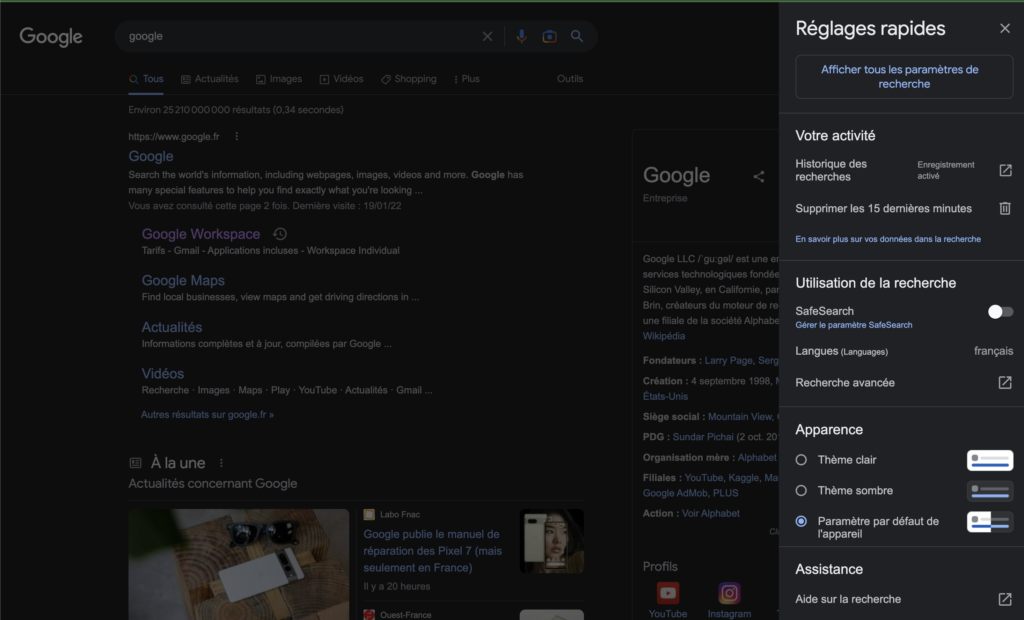Click Historique des recherches label
Viewport: 1024px width, 620px height.
[831, 171]
